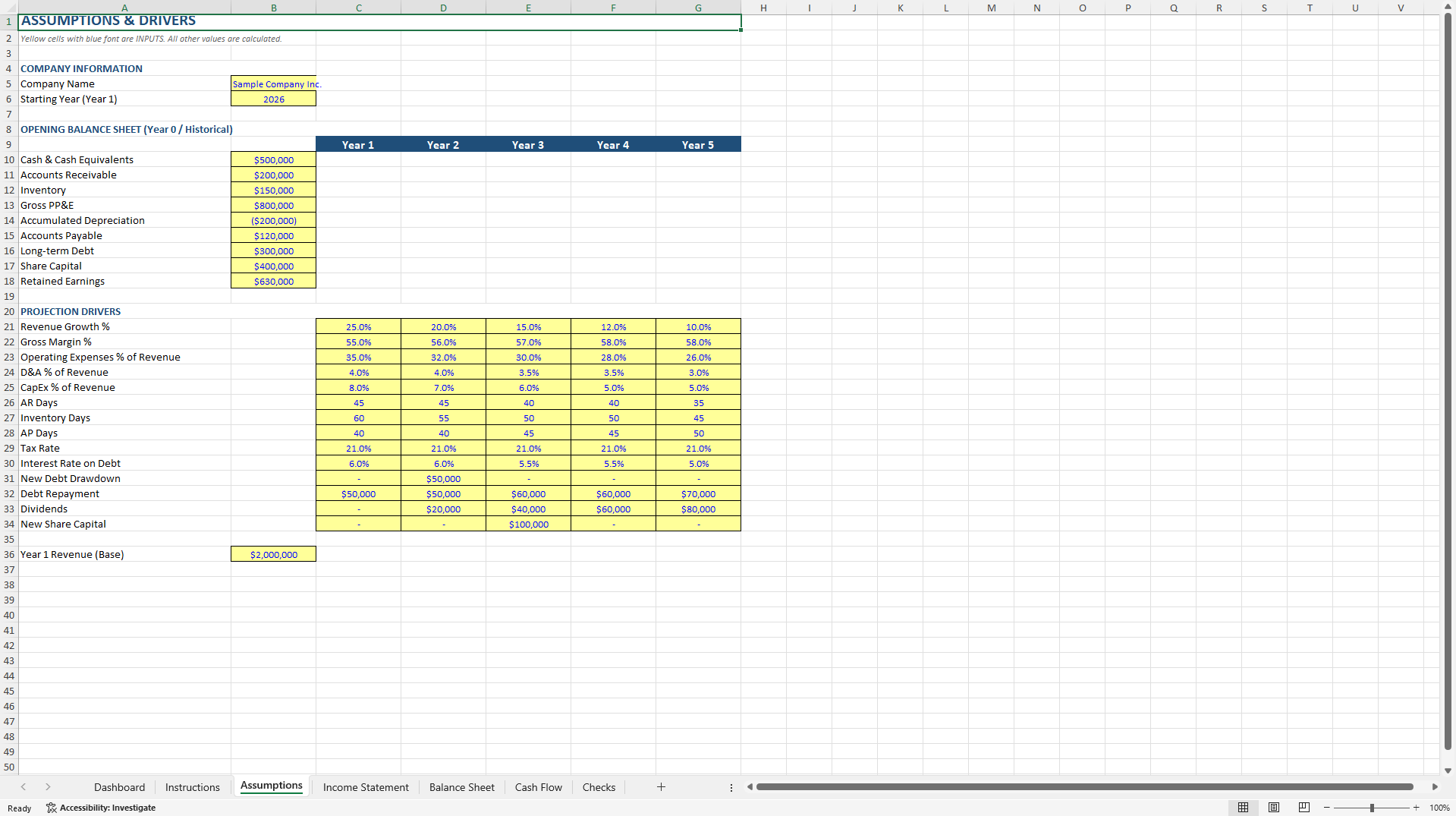This screenshot has width=1456, height=816.
Task: Add a new sheet with plus icon
Action: pos(661,787)
